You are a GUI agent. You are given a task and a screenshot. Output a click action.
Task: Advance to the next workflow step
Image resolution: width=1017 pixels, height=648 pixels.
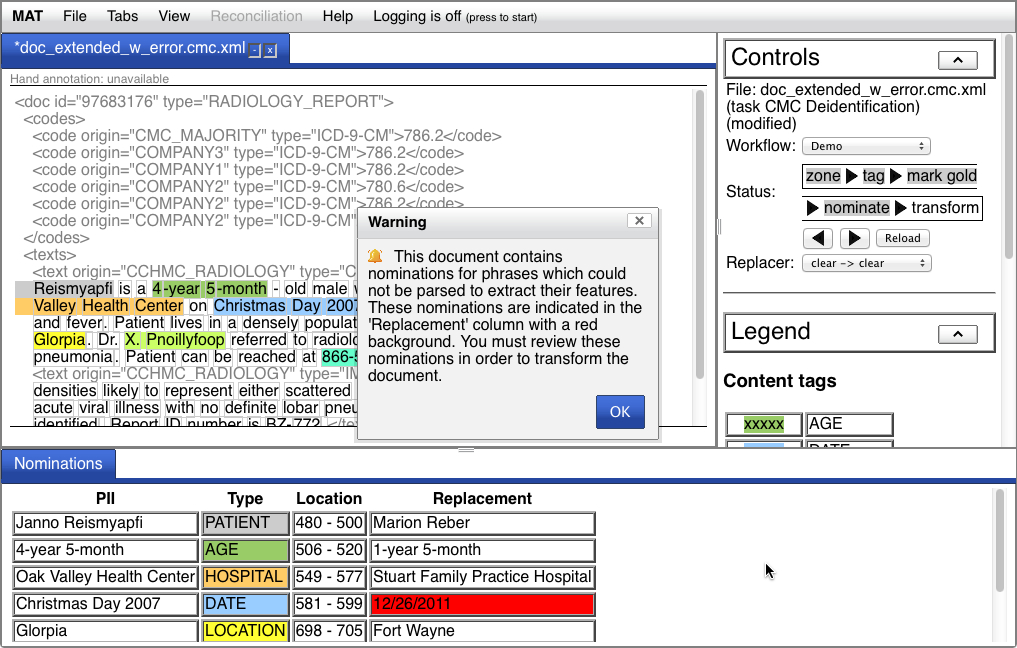click(x=854, y=238)
